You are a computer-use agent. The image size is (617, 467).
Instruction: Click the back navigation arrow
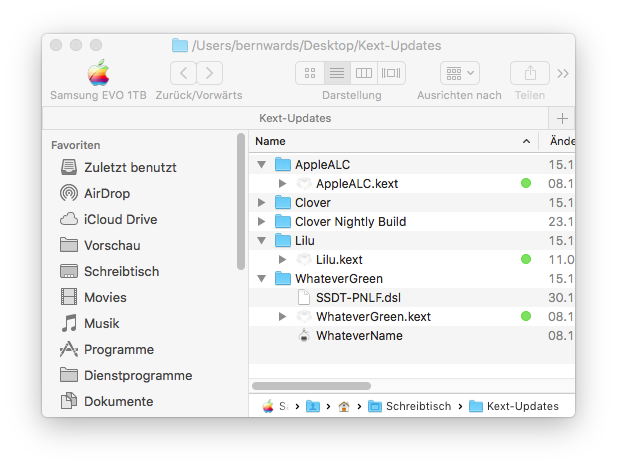183,73
